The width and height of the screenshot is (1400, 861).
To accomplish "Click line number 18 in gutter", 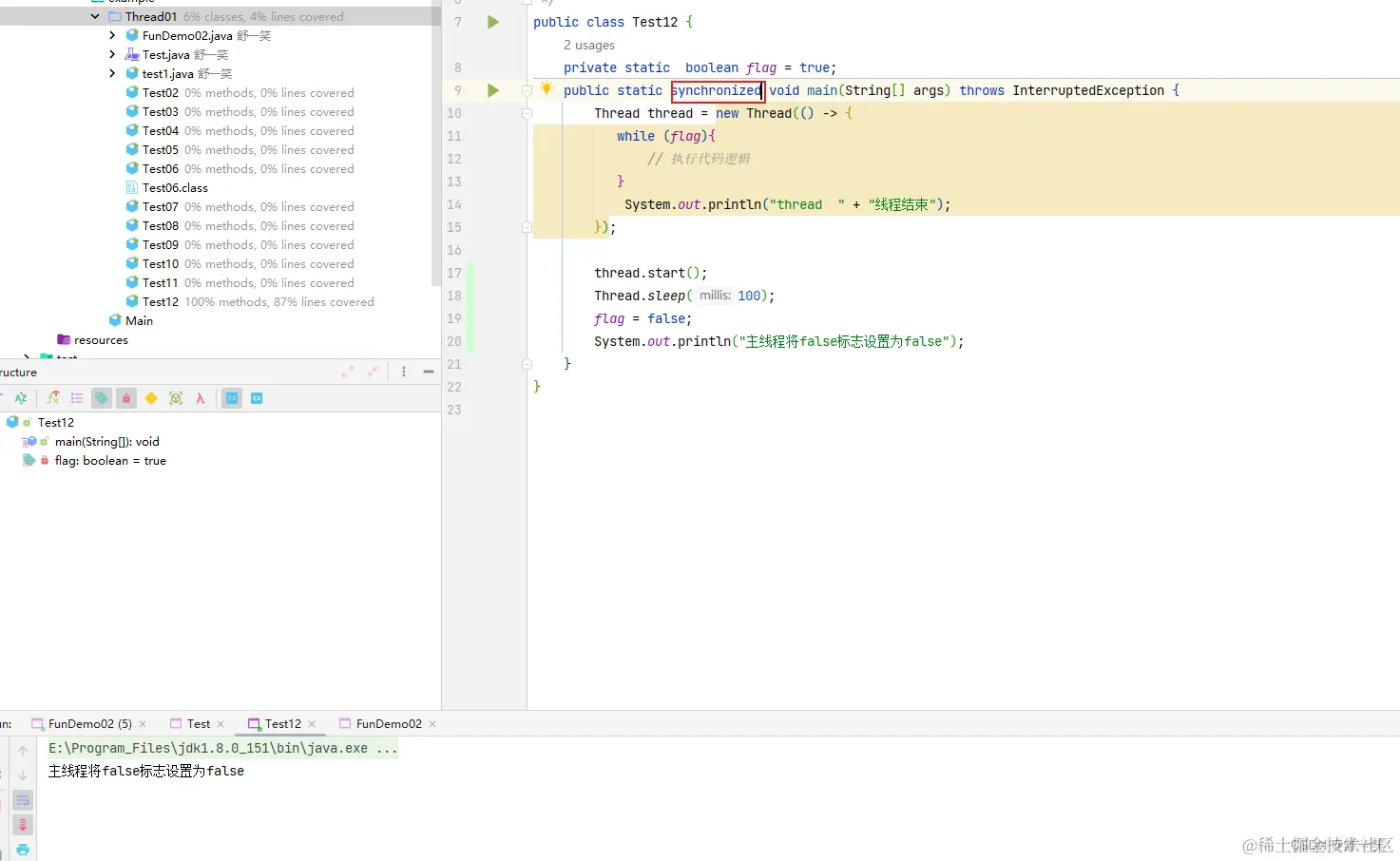I will pyautogui.click(x=454, y=296).
